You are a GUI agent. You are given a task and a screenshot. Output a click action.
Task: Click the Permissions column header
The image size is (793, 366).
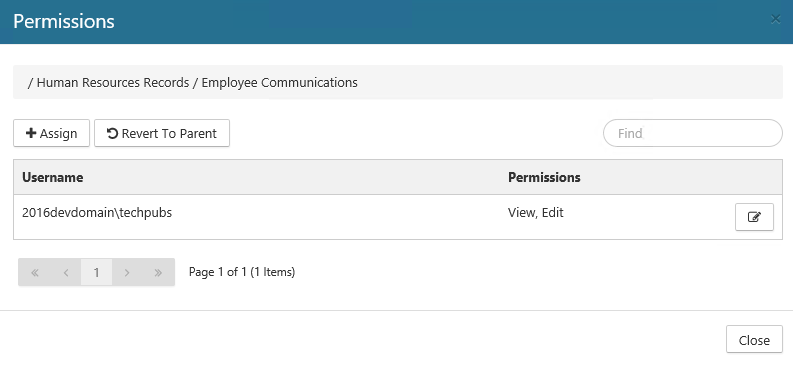click(x=544, y=177)
